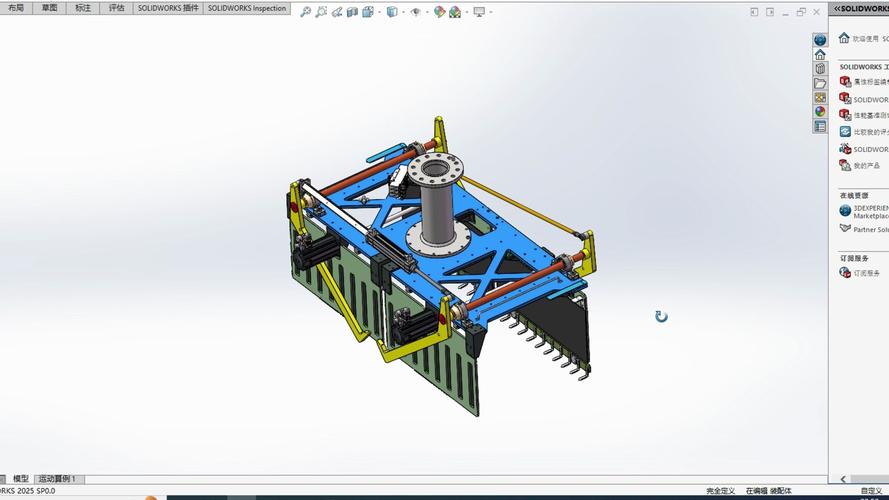Image resolution: width=889 pixels, height=500 pixels.
Task: Open Appearances color ball tab in task pane
Action: [820, 112]
